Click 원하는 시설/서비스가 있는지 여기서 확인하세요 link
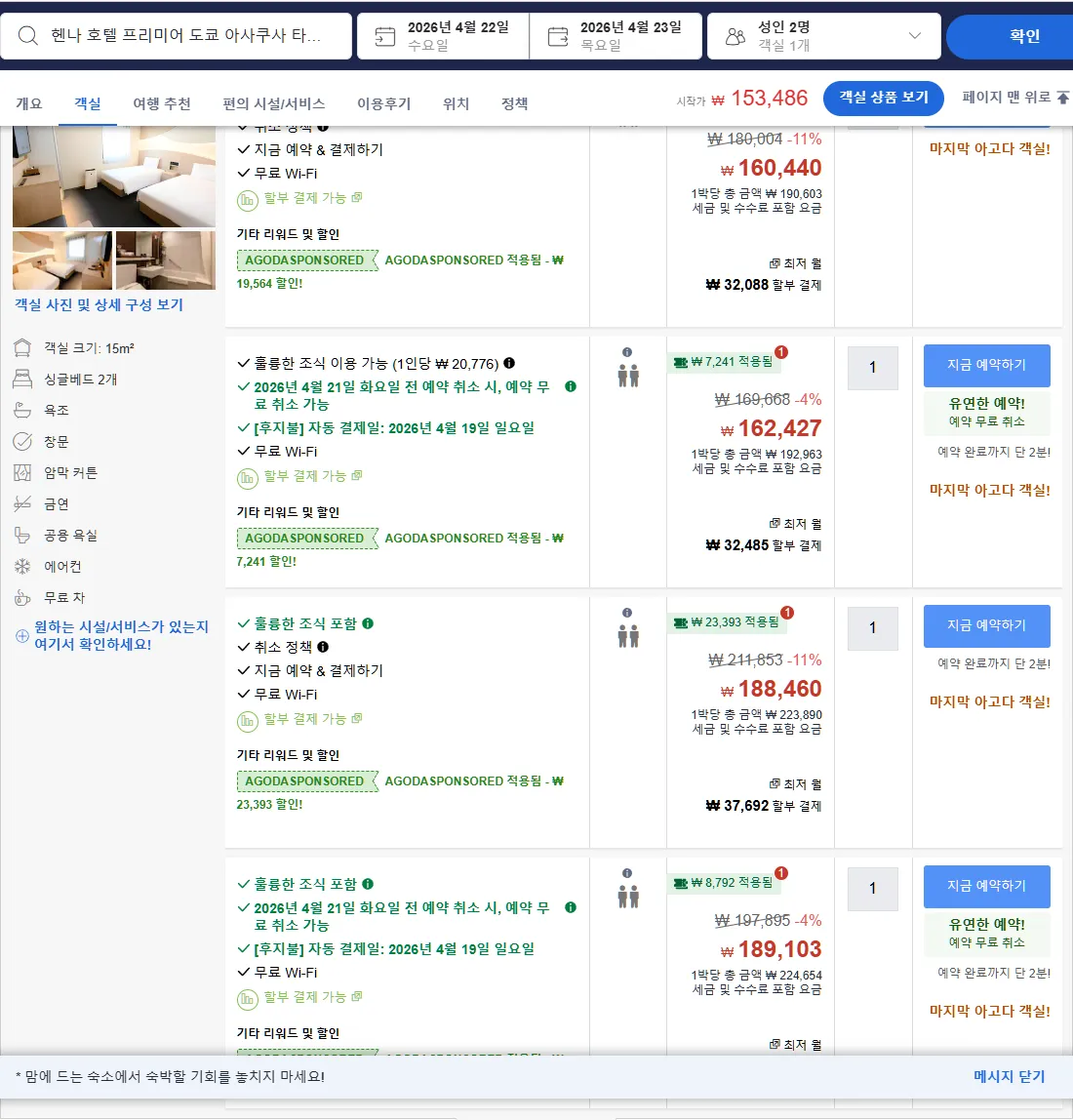 [122, 635]
